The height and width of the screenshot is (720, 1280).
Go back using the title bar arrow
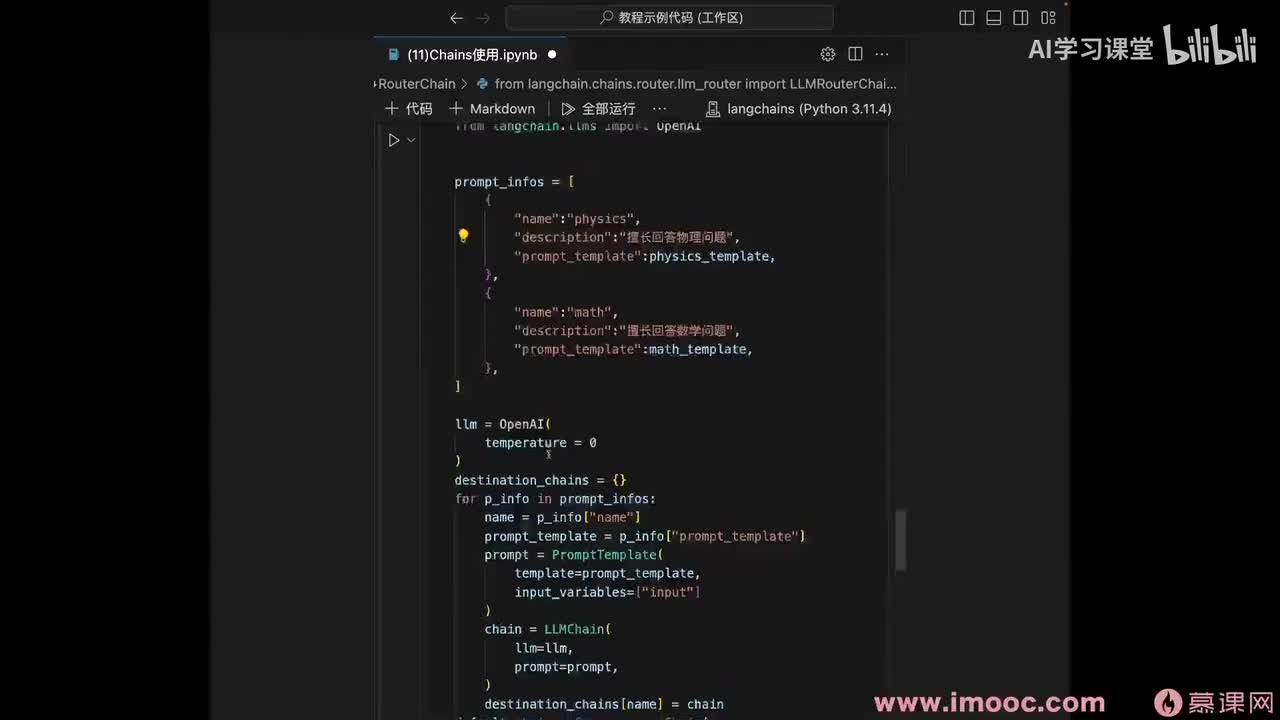[456, 18]
